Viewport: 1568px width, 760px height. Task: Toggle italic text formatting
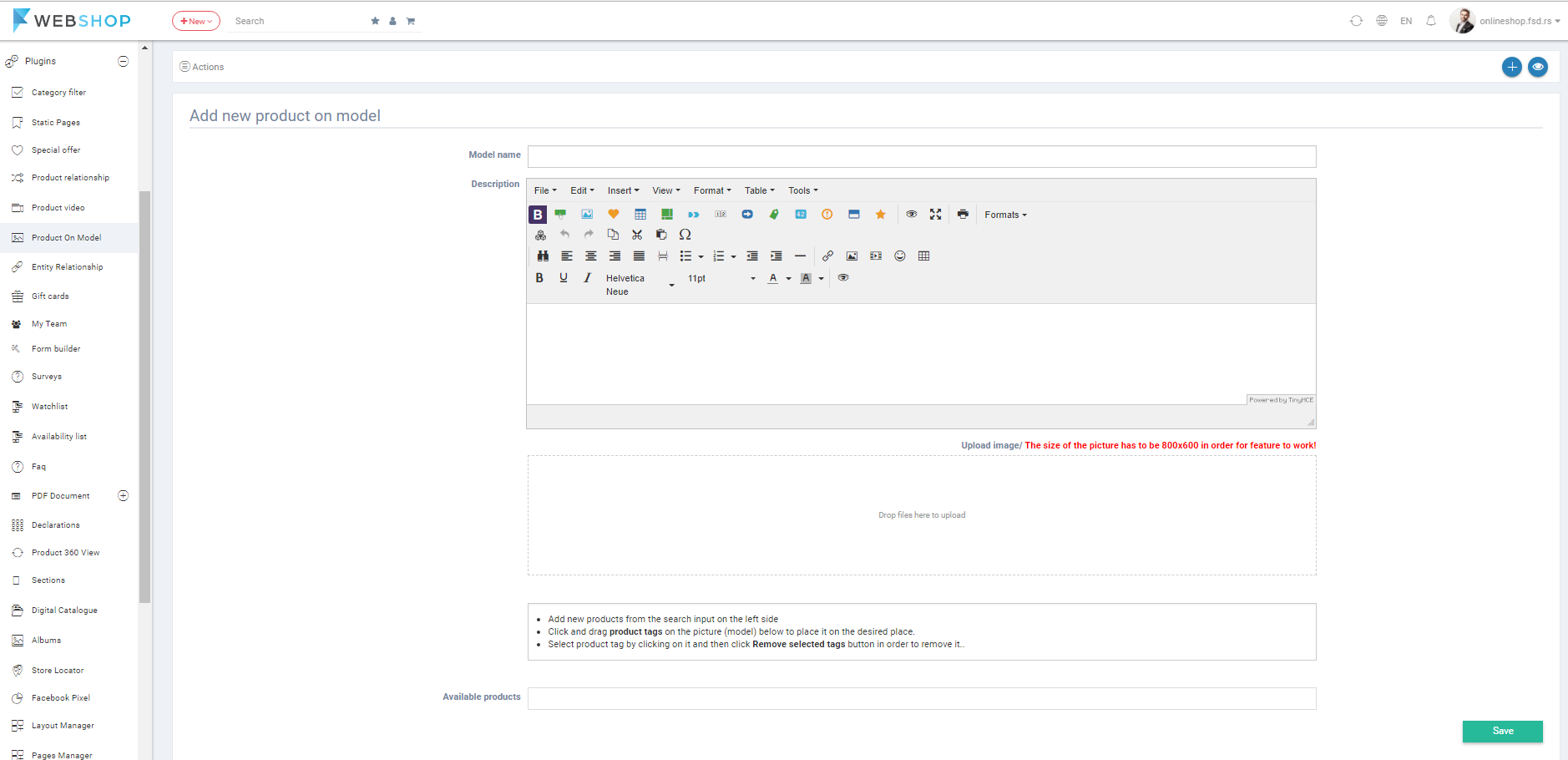(587, 278)
